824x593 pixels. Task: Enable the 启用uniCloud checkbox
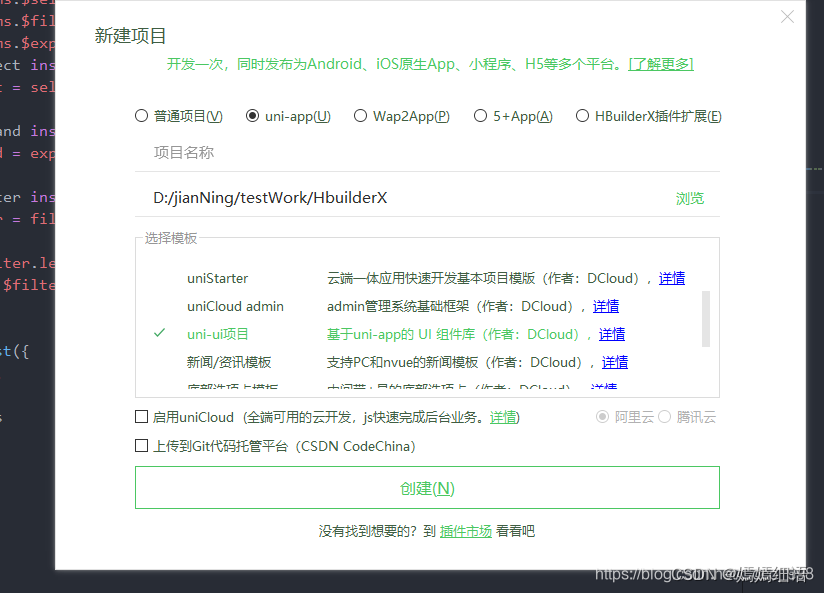141,417
